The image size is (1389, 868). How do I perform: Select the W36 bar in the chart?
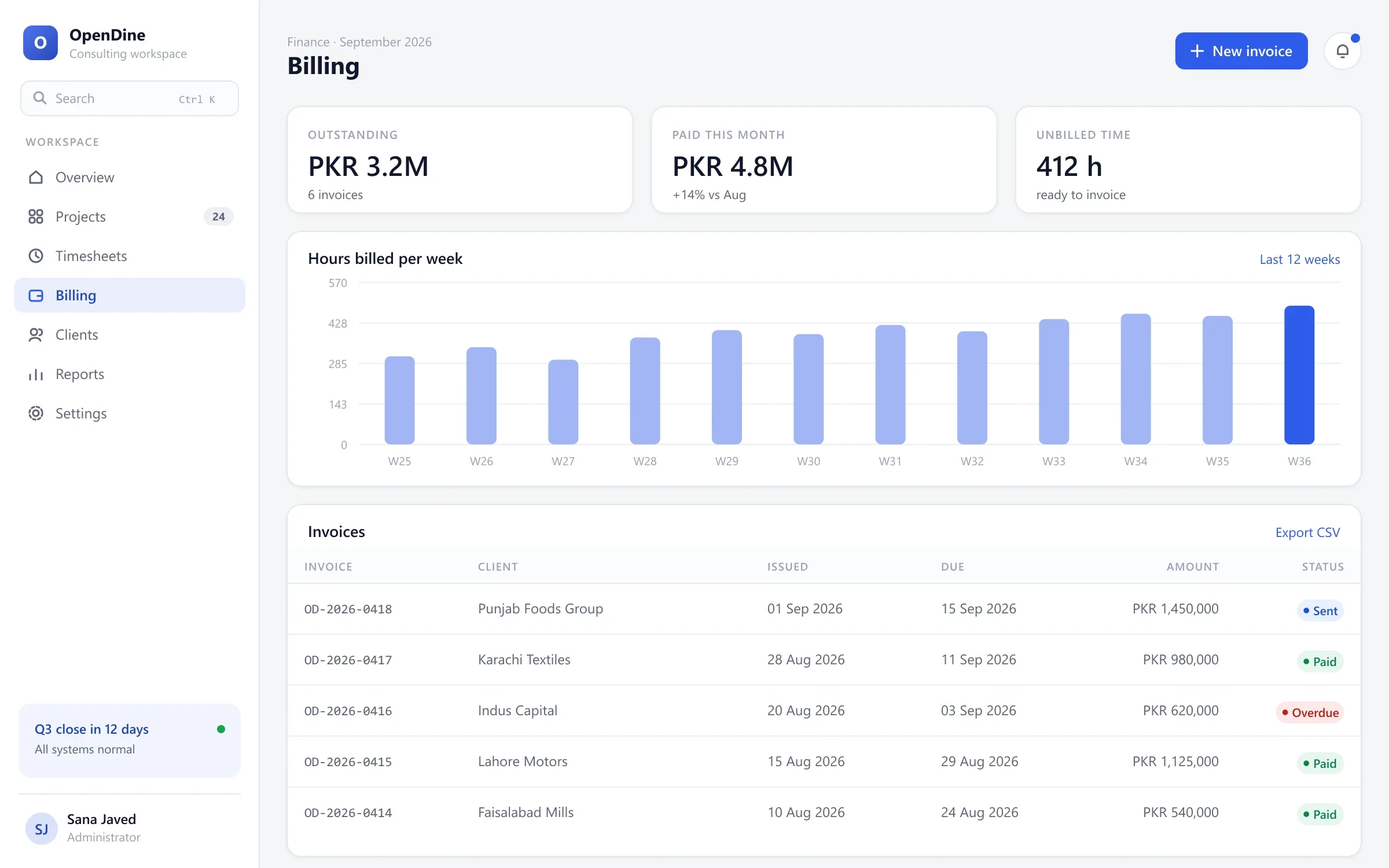click(1299, 375)
